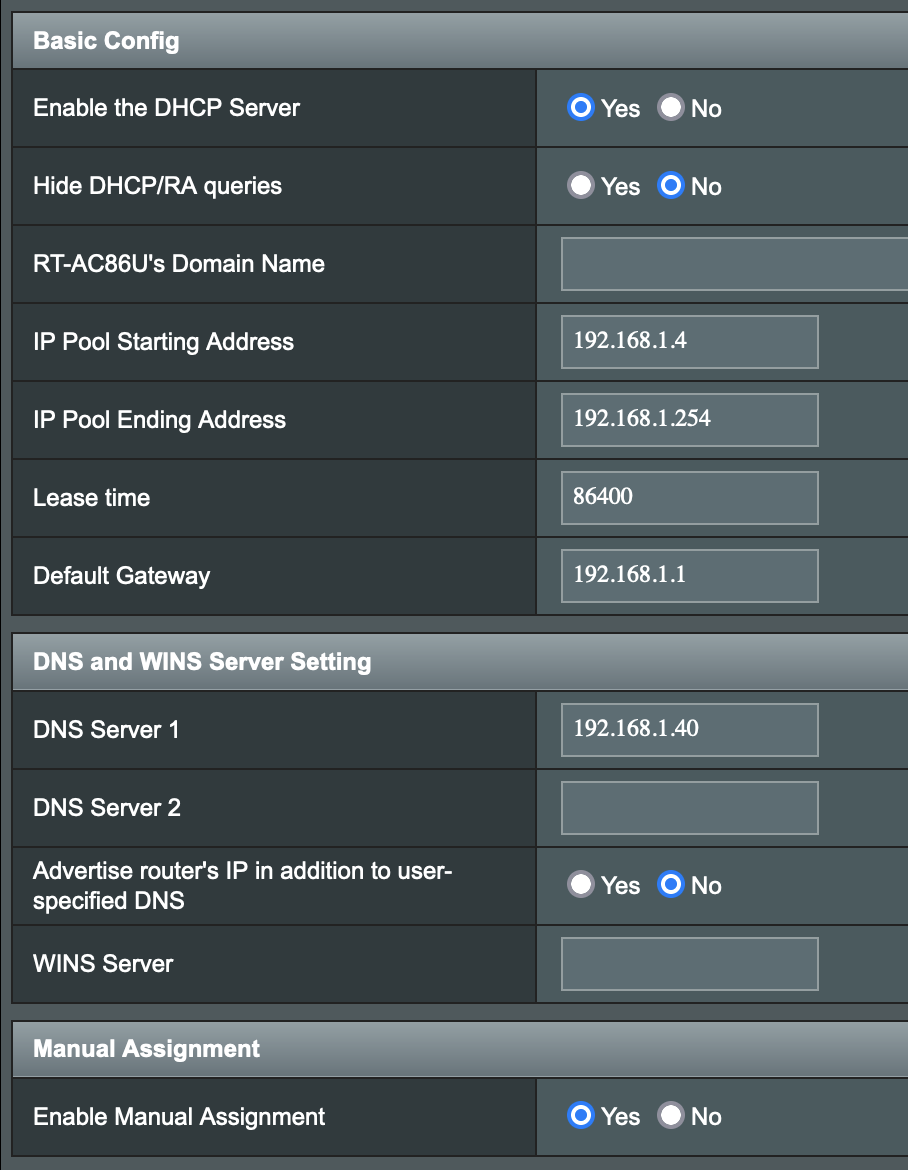
Task: Click the Basic Config section header
Action: tap(106, 41)
